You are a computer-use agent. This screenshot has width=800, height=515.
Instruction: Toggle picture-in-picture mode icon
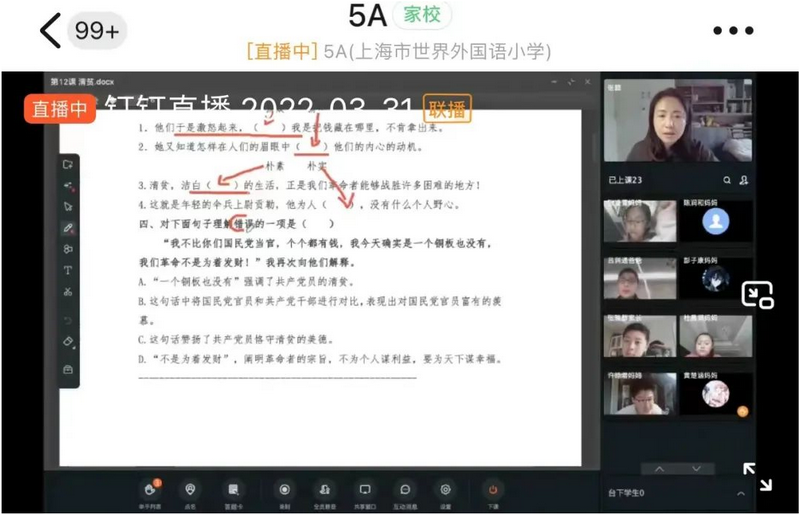(757, 294)
